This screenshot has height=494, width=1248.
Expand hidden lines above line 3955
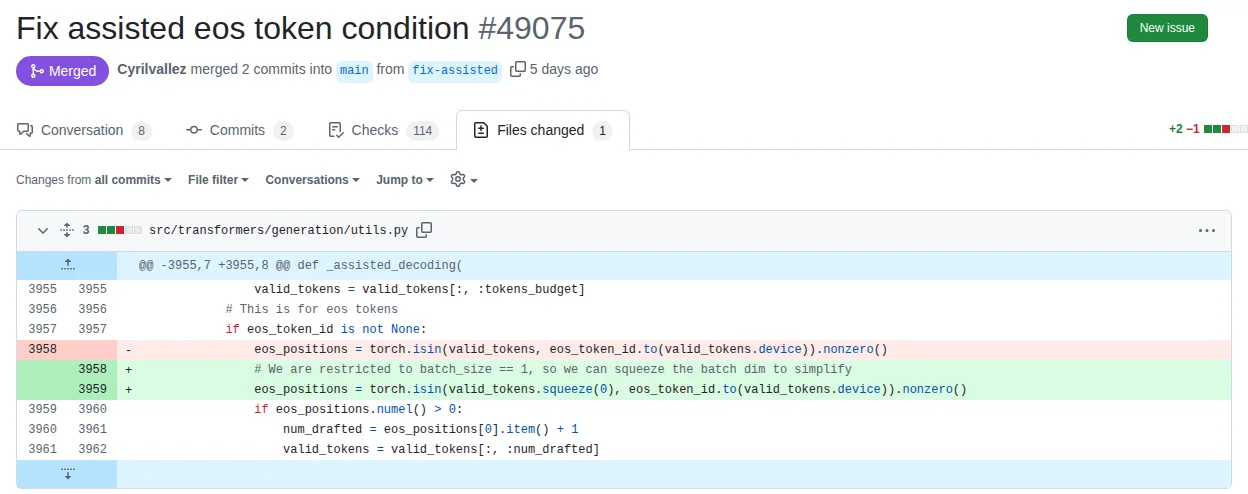click(67, 265)
